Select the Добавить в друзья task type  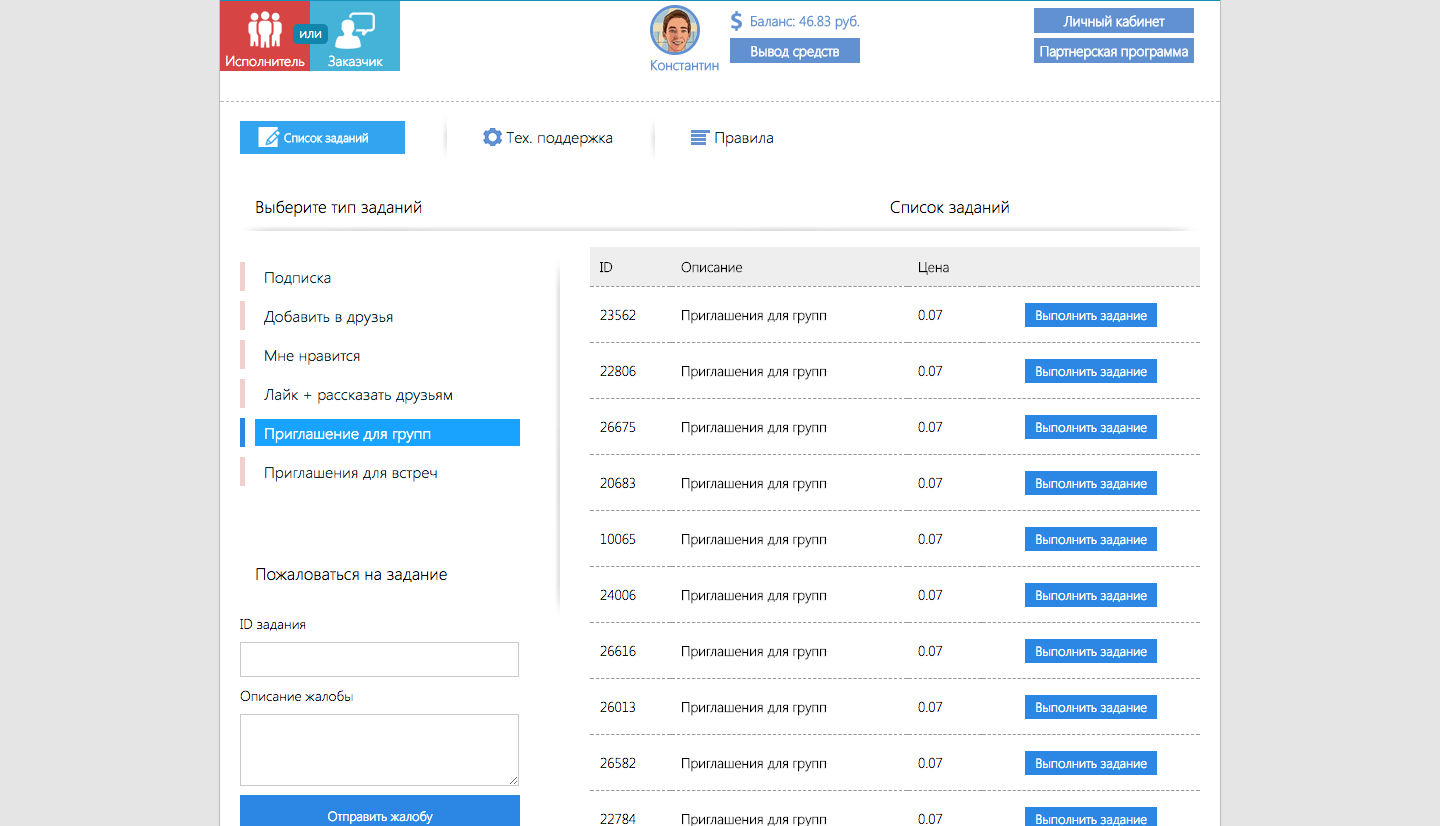(x=328, y=317)
